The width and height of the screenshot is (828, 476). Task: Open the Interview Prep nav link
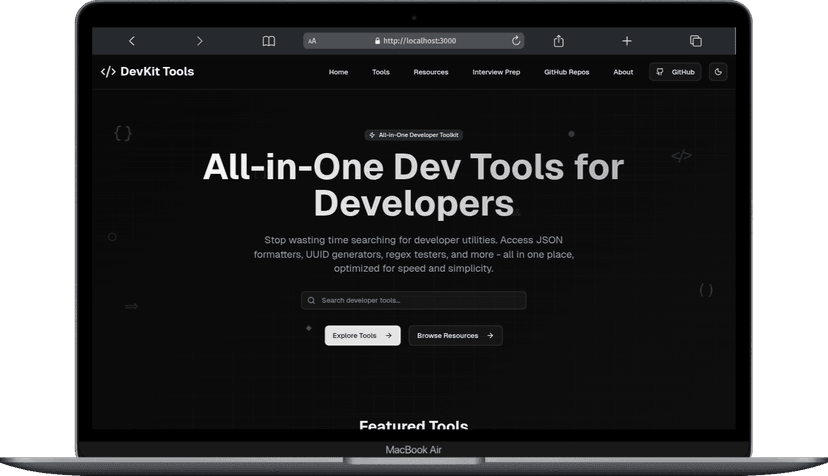pyautogui.click(x=496, y=72)
